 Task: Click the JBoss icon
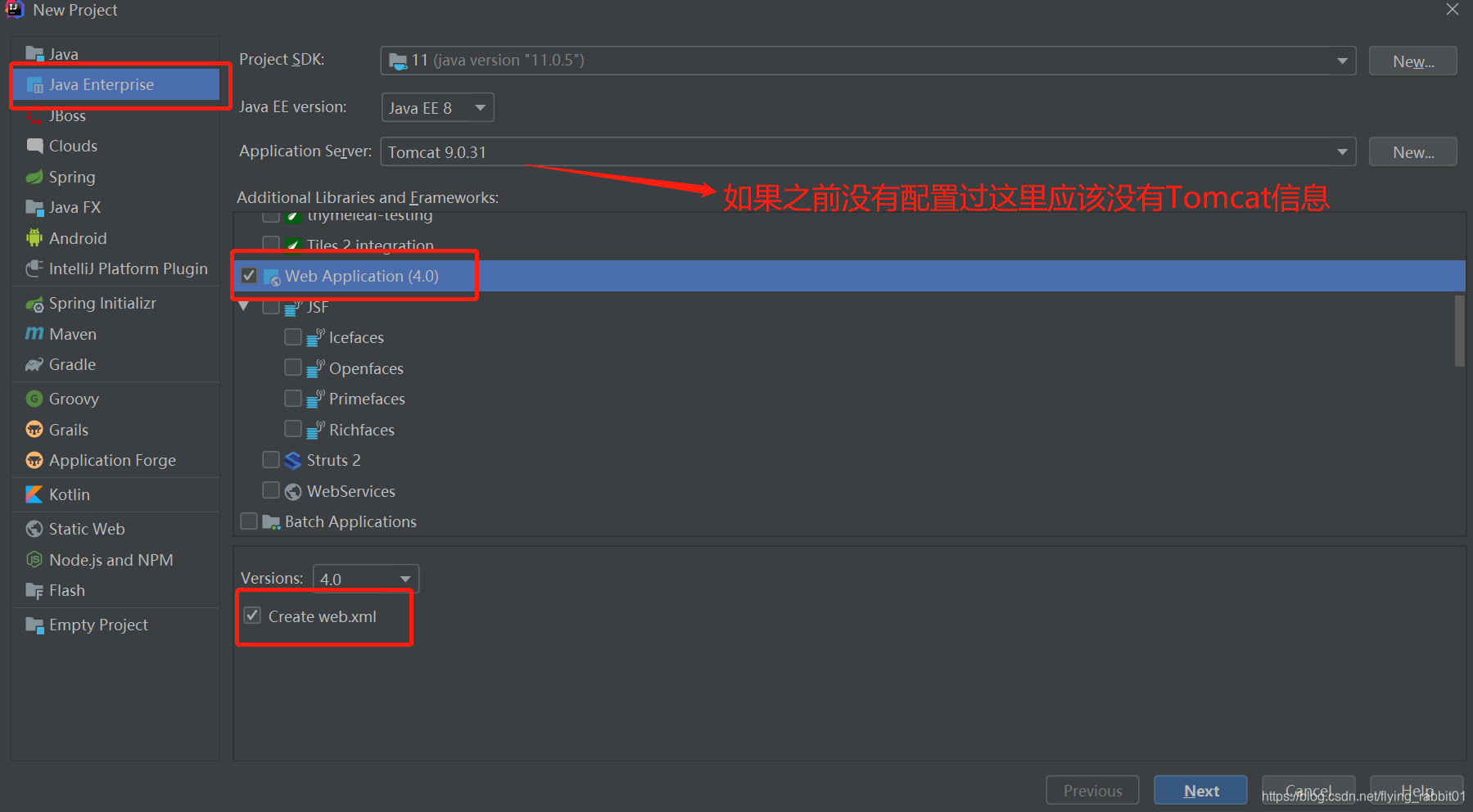pyautogui.click(x=34, y=116)
